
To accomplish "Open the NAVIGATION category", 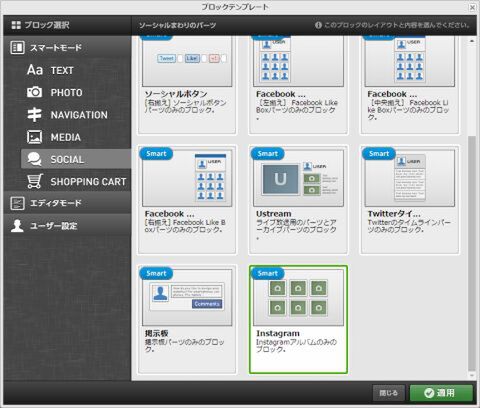I will pyautogui.click(x=76, y=114).
